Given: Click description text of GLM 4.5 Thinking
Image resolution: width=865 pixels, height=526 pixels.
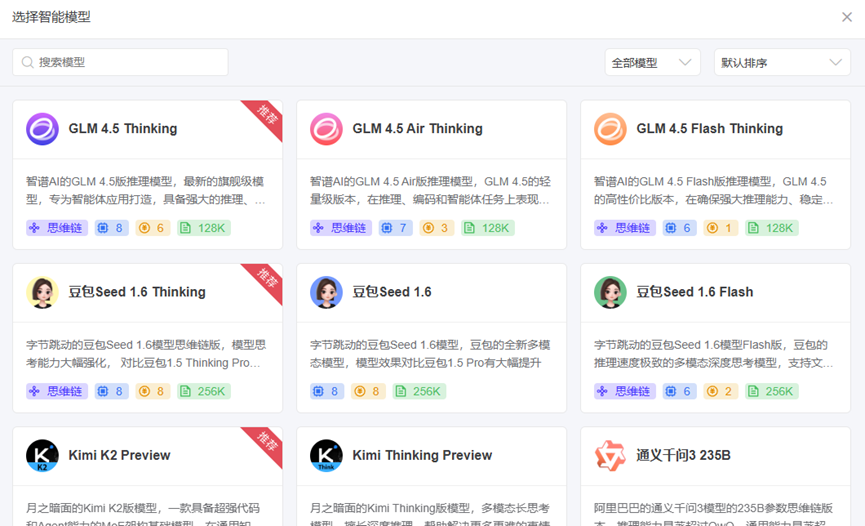Looking at the screenshot, I should coord(146,190).
